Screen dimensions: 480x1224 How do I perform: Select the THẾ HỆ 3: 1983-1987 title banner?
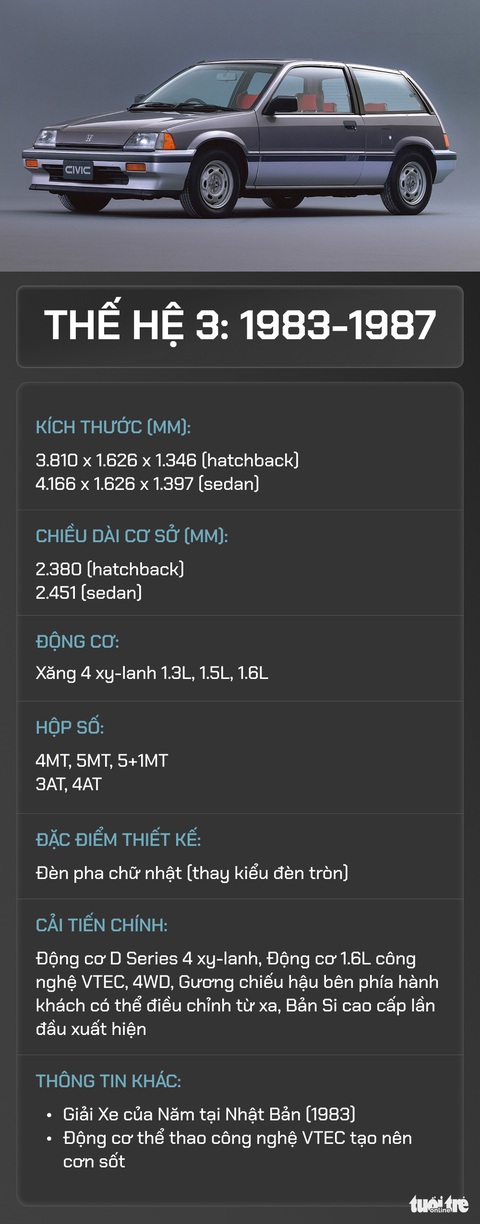tap(240, 326)
